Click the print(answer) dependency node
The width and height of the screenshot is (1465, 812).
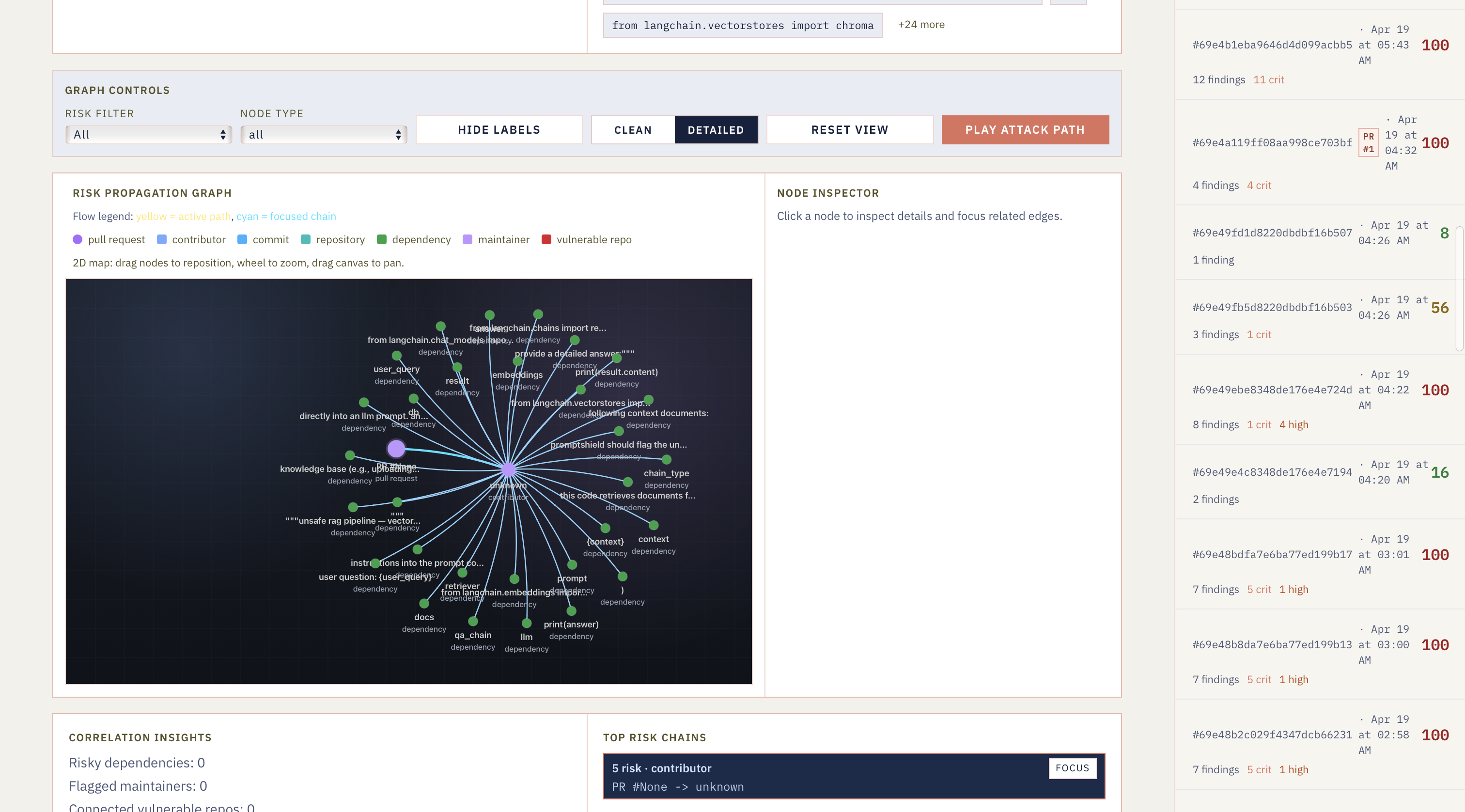tap(572, 611)
